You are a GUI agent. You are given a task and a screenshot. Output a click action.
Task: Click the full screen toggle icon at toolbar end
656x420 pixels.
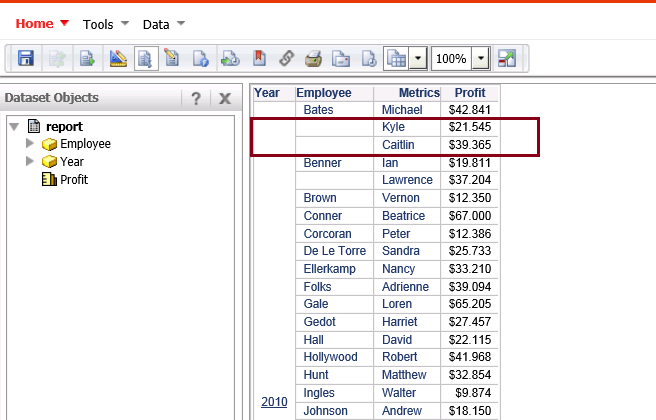click(x=507, y=58)
